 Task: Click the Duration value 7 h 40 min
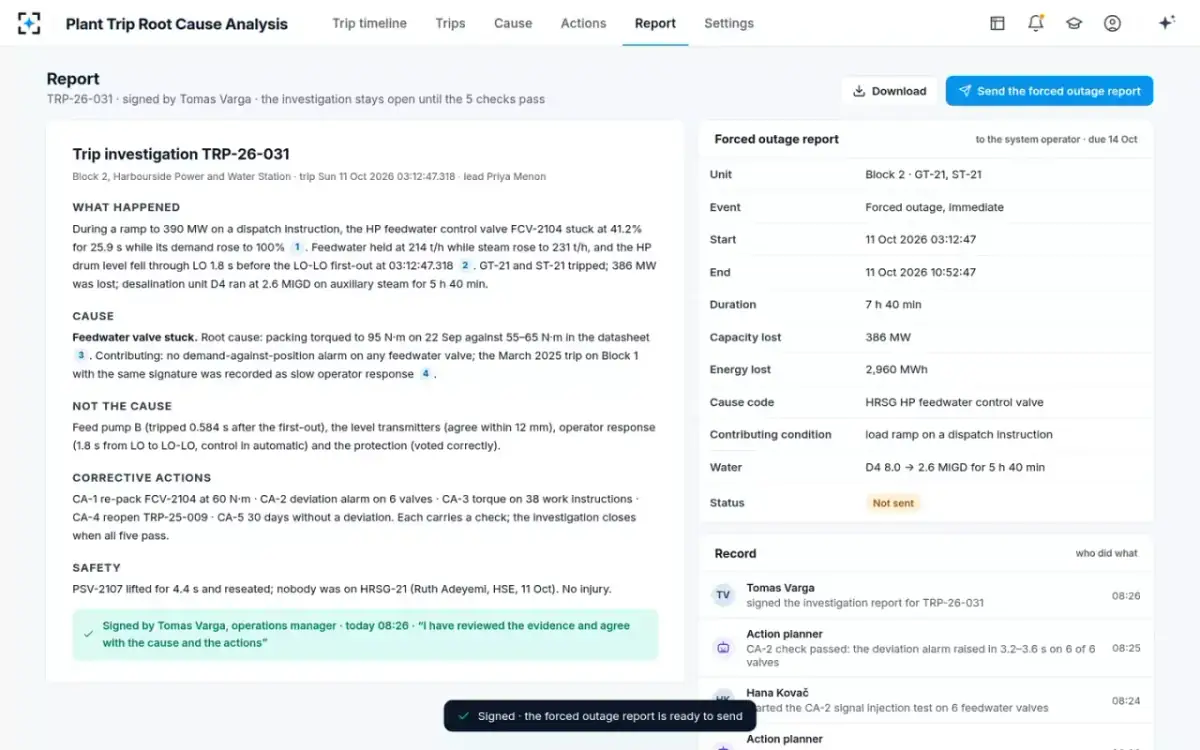[893, 304]
